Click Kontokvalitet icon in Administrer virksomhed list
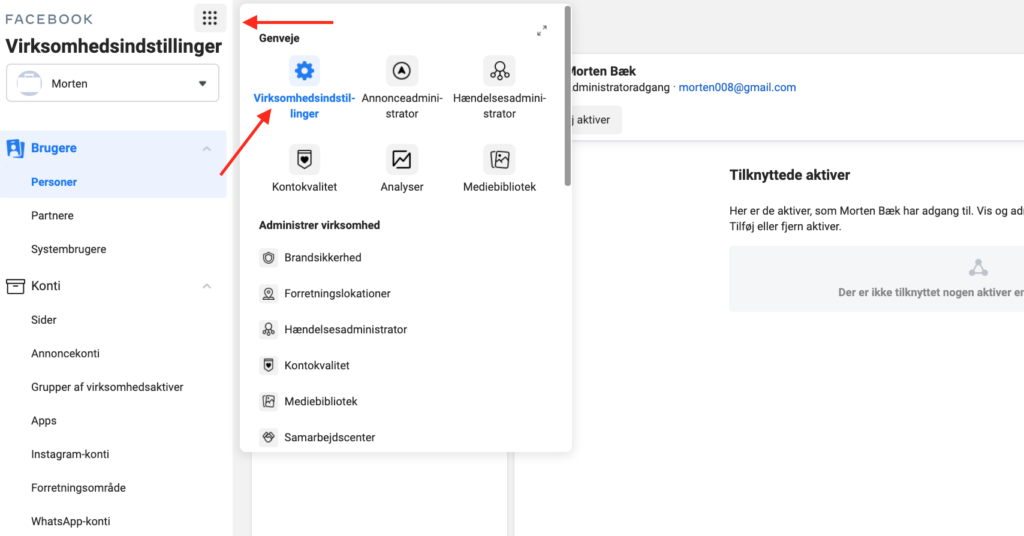Viewport: 1024px width, 536px height. [x=268, y=366]
